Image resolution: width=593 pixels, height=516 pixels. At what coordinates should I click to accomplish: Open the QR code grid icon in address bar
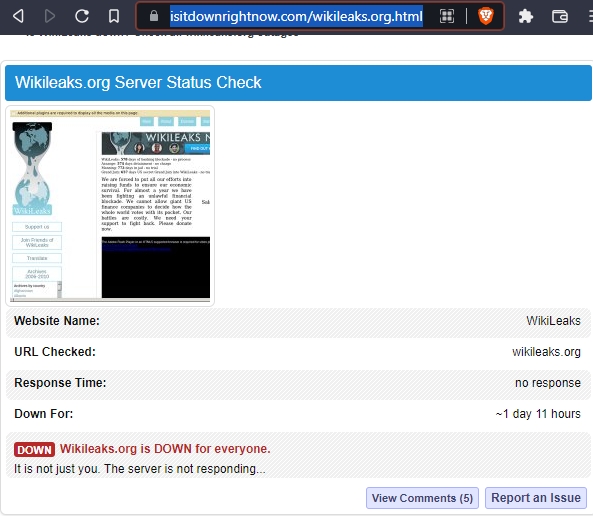pos(447,16)
